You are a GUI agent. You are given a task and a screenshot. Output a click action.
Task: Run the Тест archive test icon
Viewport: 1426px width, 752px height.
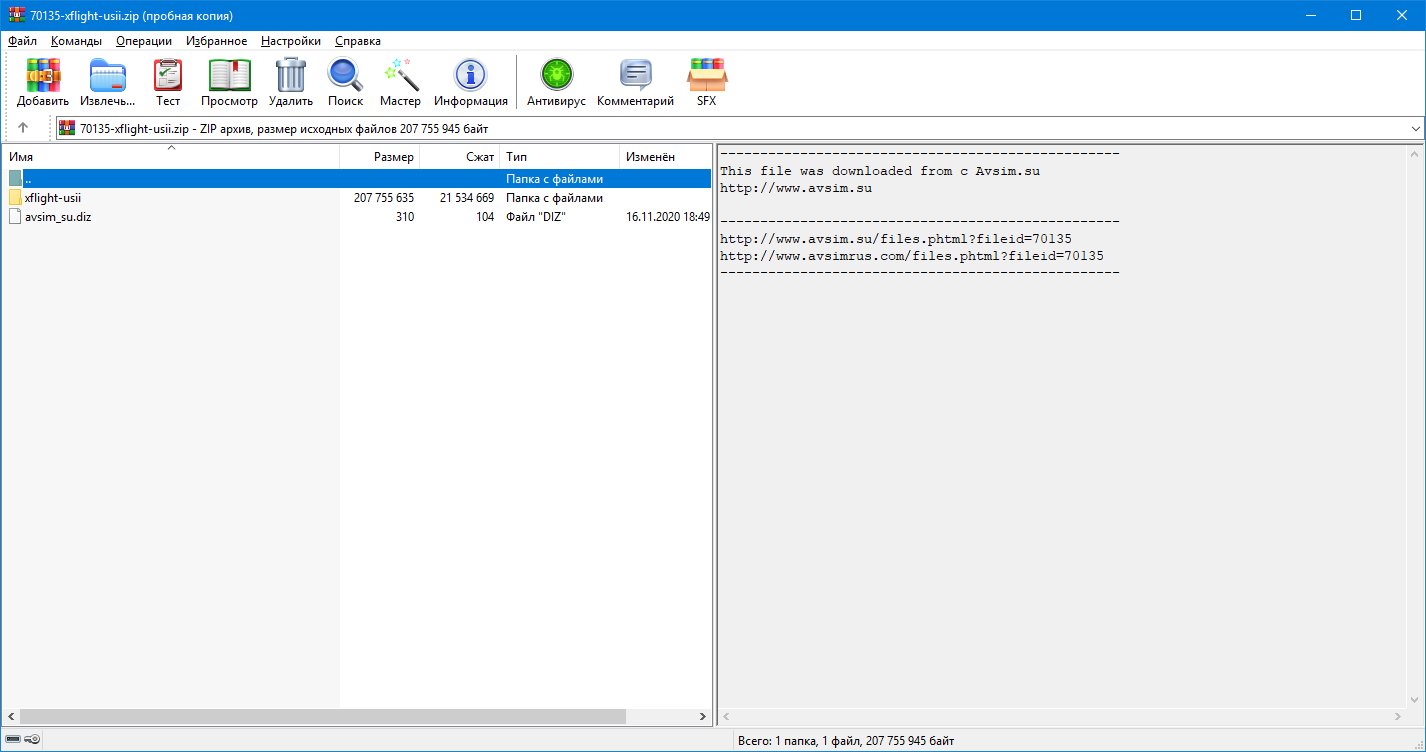coord(168,76)
